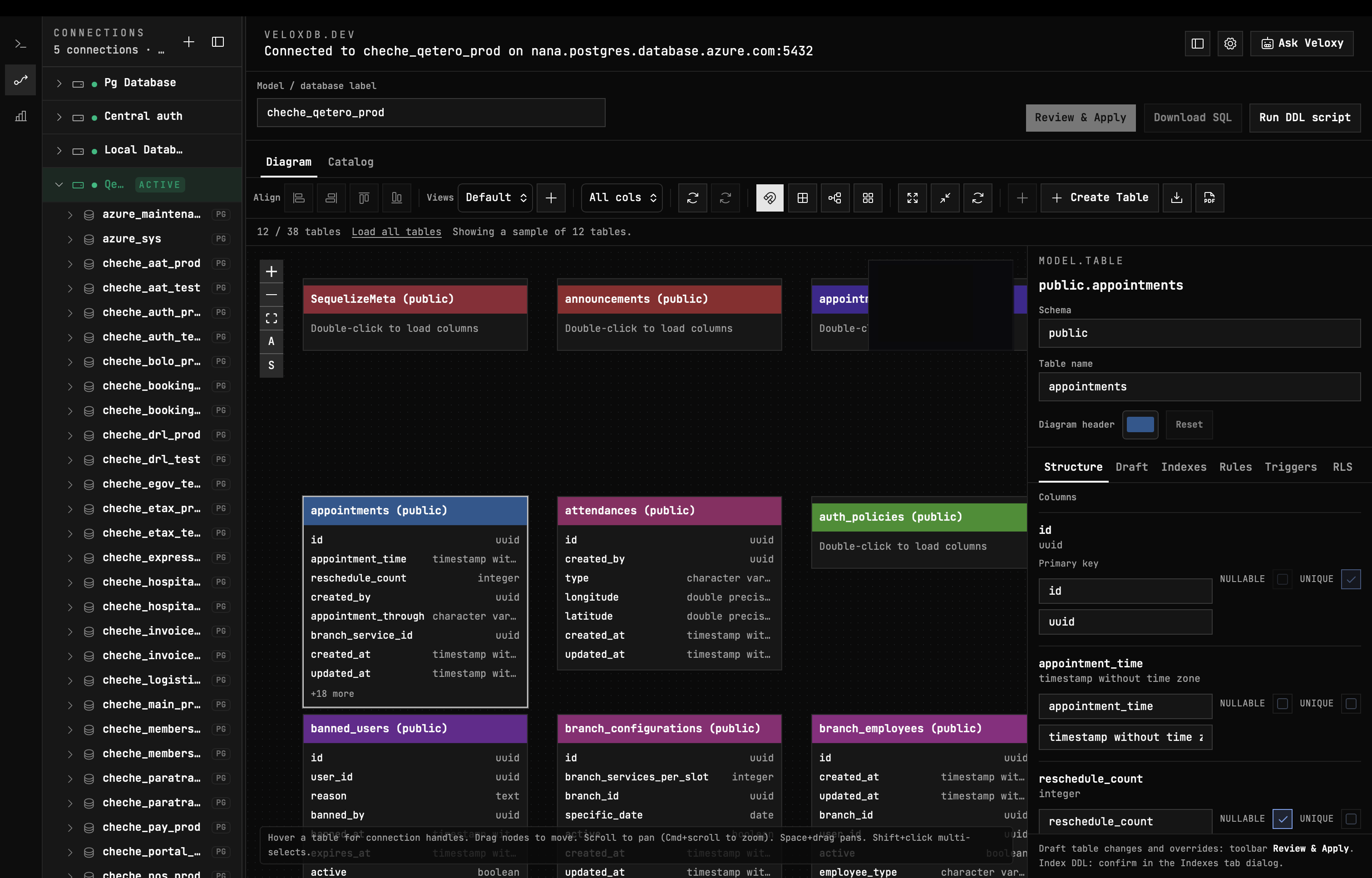Open the Triggers tab in table panel
Viewport: 1372px width, 878px height.
click(x=1290, y=468)
